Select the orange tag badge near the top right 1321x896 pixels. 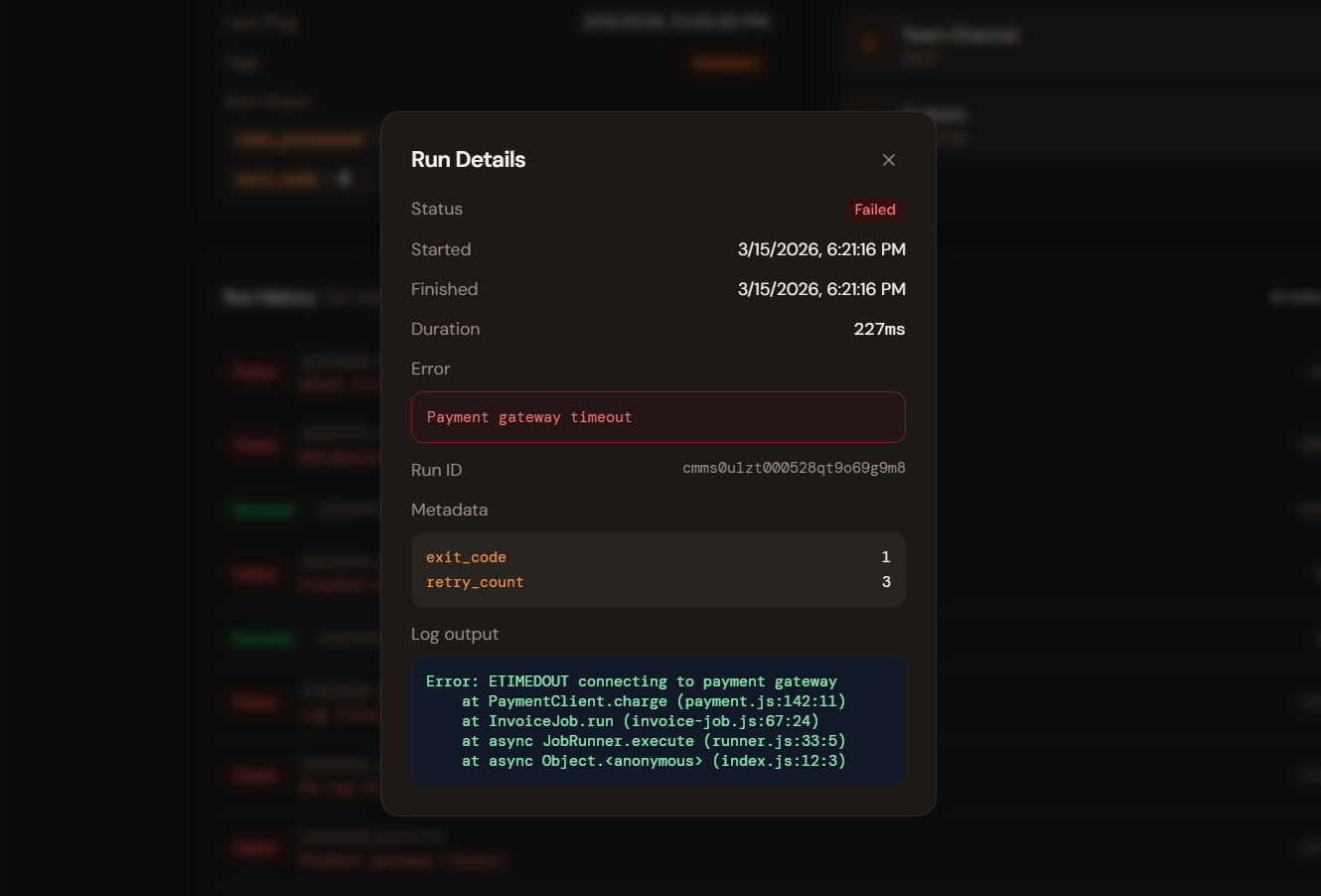[725, 62]
